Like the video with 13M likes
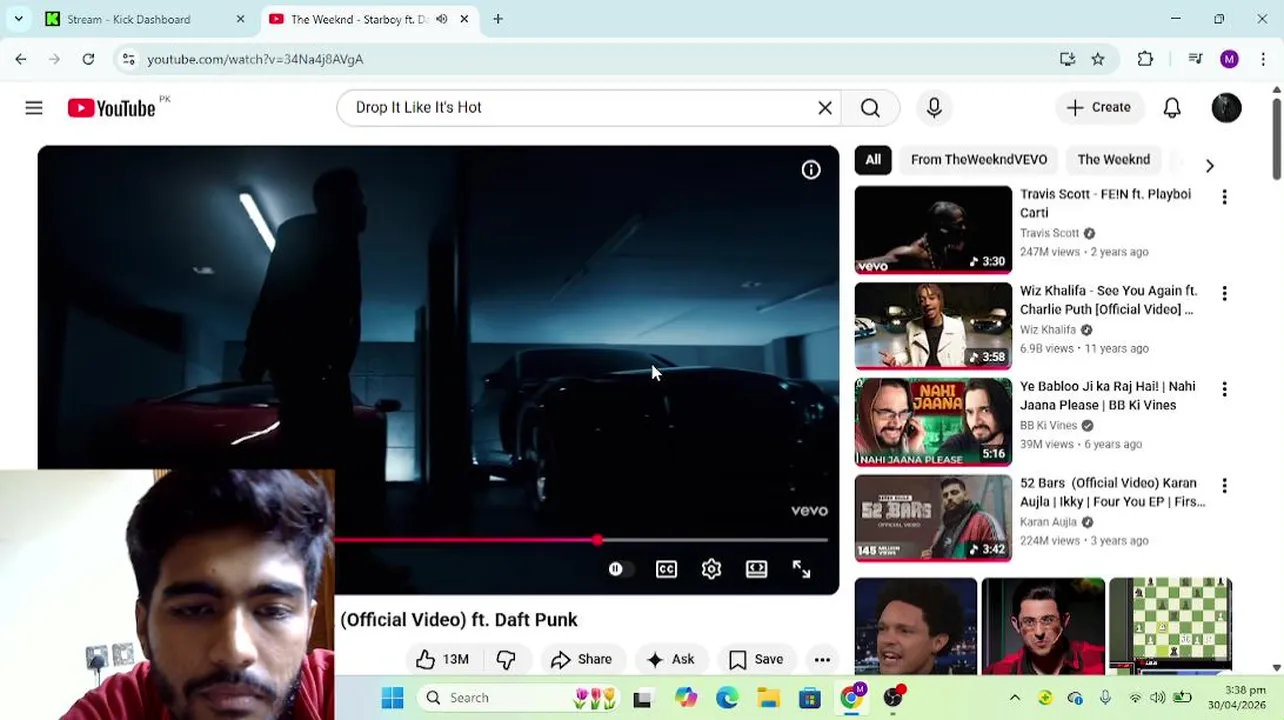The height and width of the screenshot is (720, 1284). point(443,659)
